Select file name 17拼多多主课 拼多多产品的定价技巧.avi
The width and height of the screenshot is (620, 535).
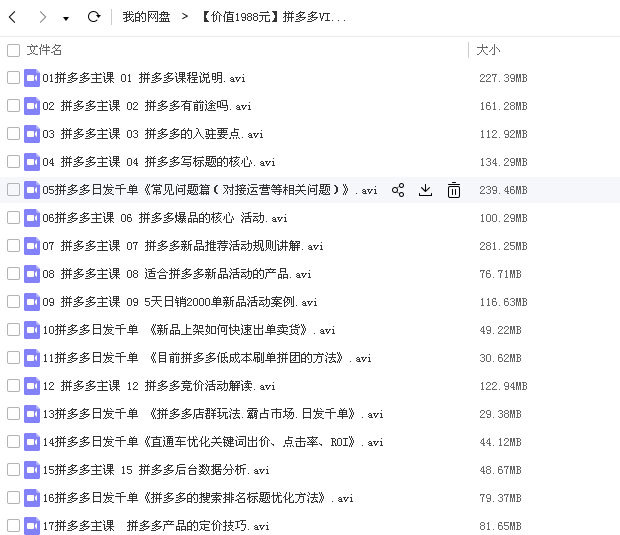pyautogui.click(x=156, y=526)
